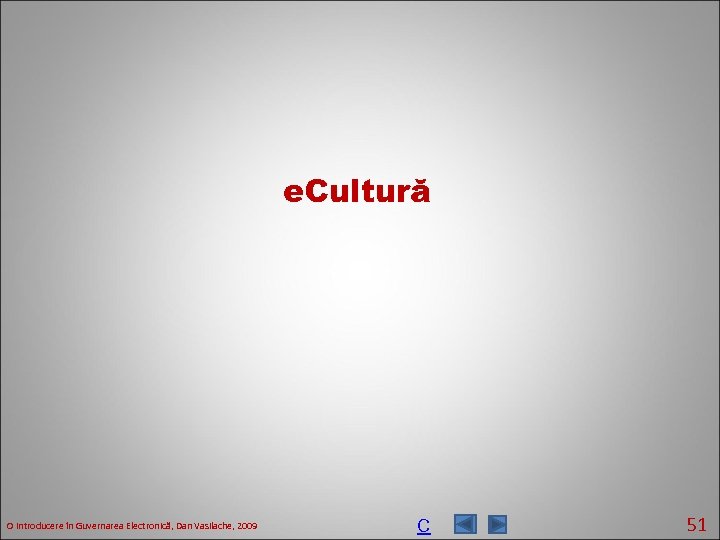Click the footer text 'O Introducere în Guvernarea Electronică'
Image resolution: width=720 pixels, height=540 pixels.
point(89,526)
